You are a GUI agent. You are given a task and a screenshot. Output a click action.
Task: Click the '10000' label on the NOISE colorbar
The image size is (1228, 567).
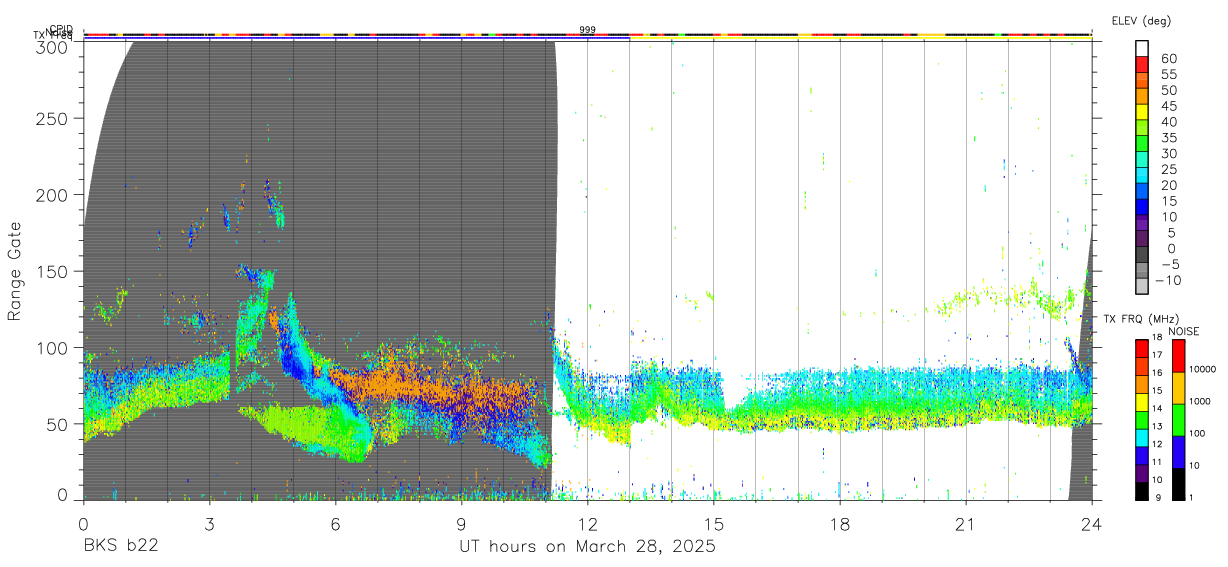(1204, 369)
